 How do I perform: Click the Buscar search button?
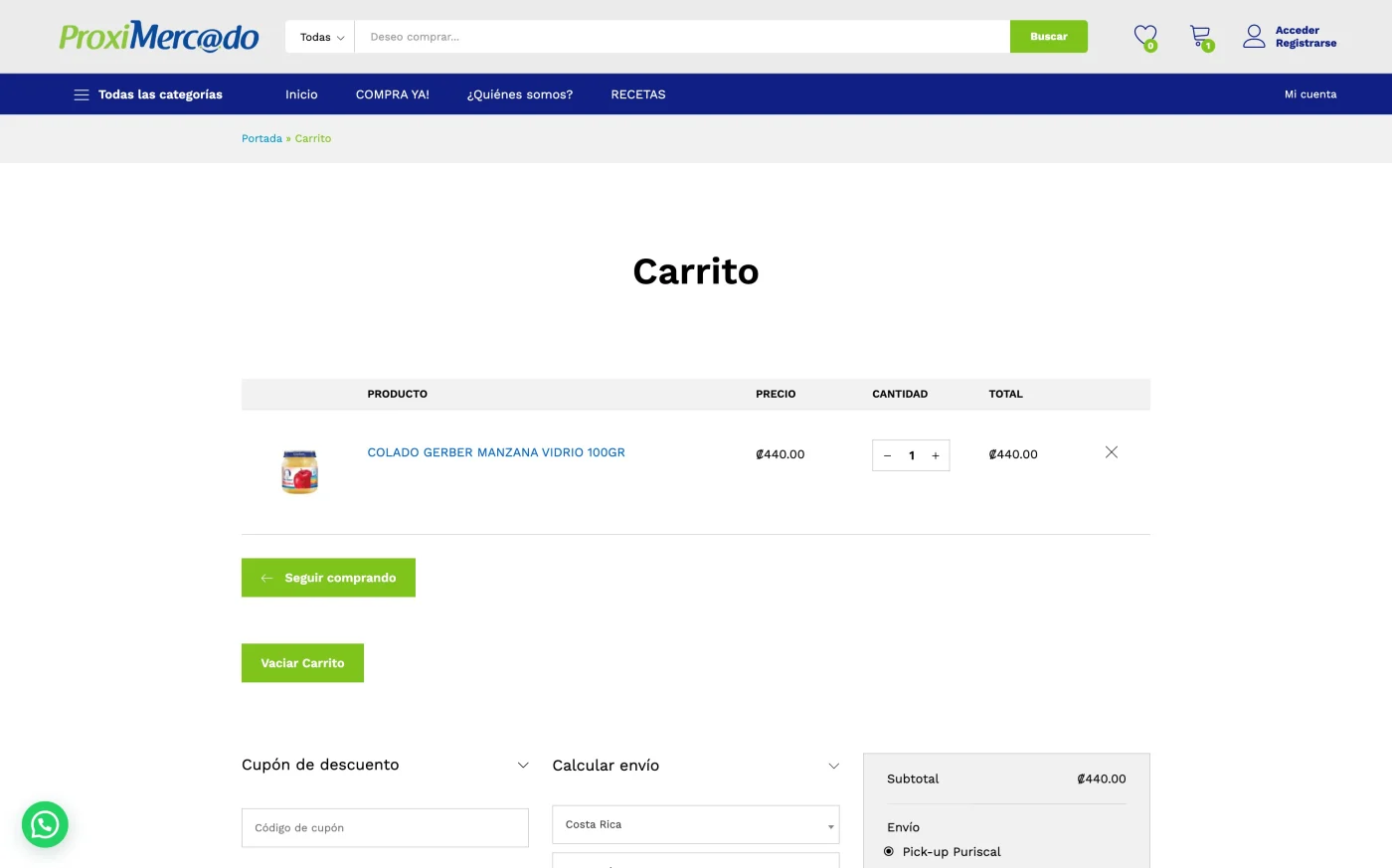(x=1049, y=37)
